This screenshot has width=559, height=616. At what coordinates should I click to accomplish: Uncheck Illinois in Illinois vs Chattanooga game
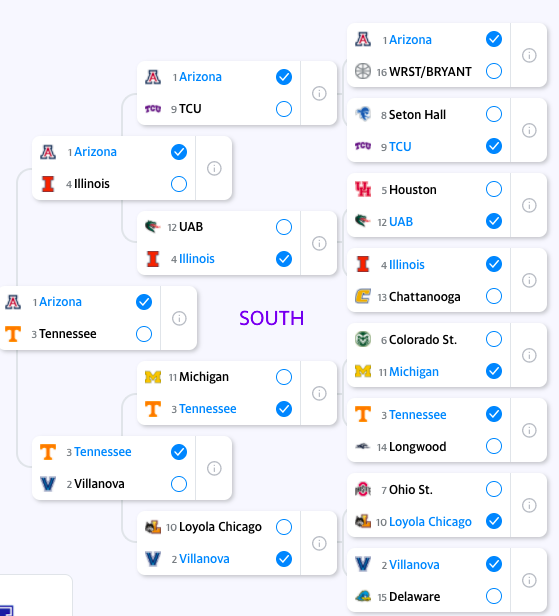pos(494,264)
